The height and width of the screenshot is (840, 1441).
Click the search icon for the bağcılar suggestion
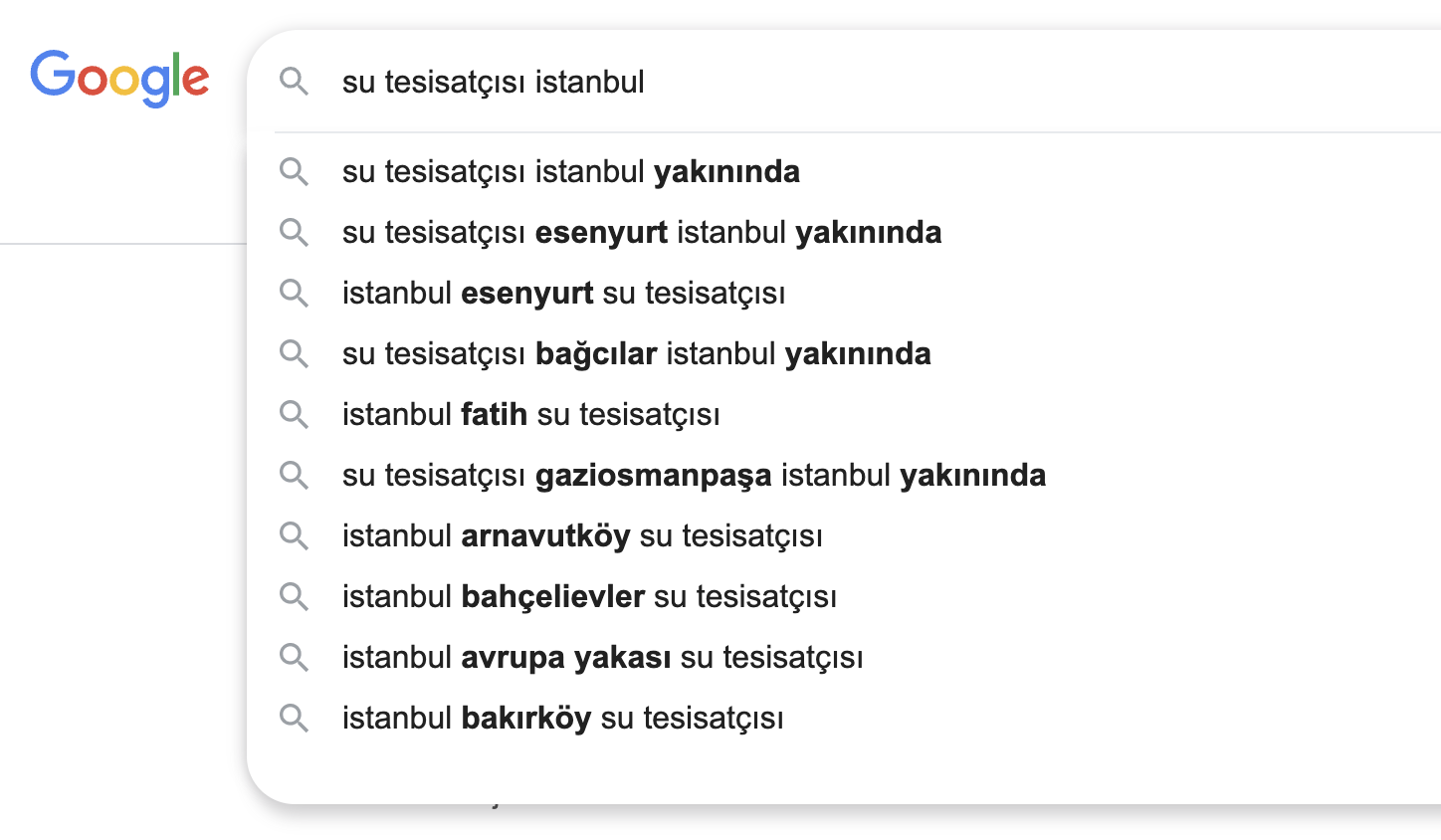click(295, 353)
